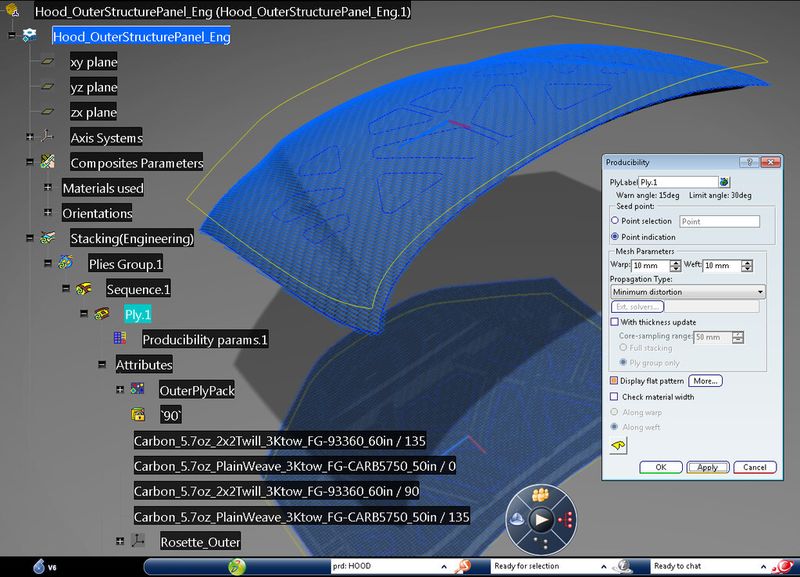Click the Composites Parameters icon in the tree

coord(47,163)
